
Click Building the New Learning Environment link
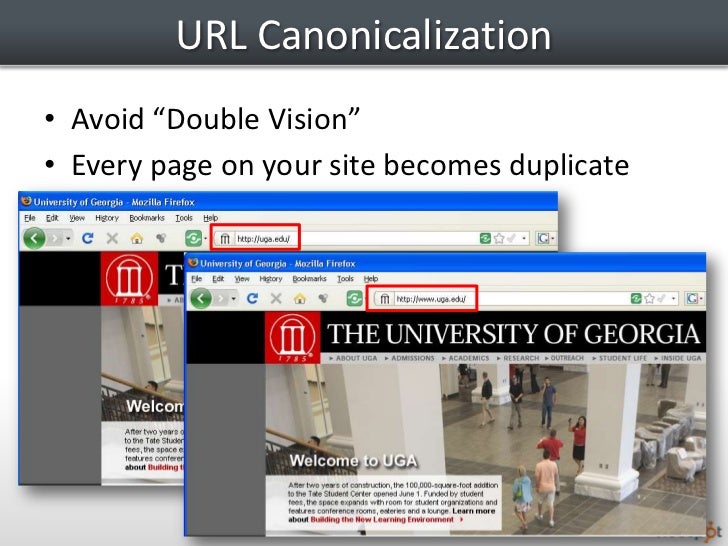point(382,520)
